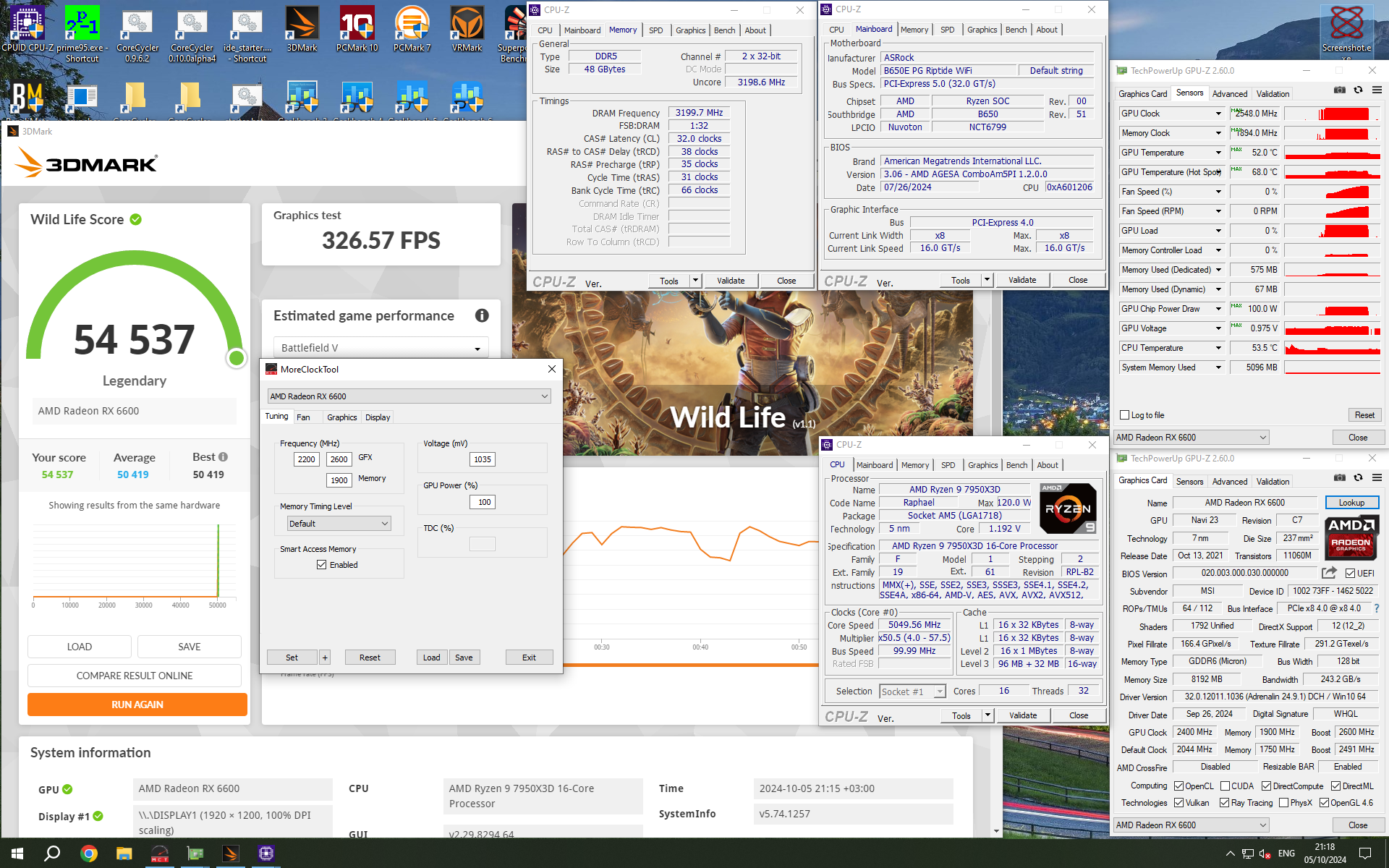Click Reset button in GPU-Z Sensors window
The width and height of the screenshot is (1389, 868).
coord(1364,415)
